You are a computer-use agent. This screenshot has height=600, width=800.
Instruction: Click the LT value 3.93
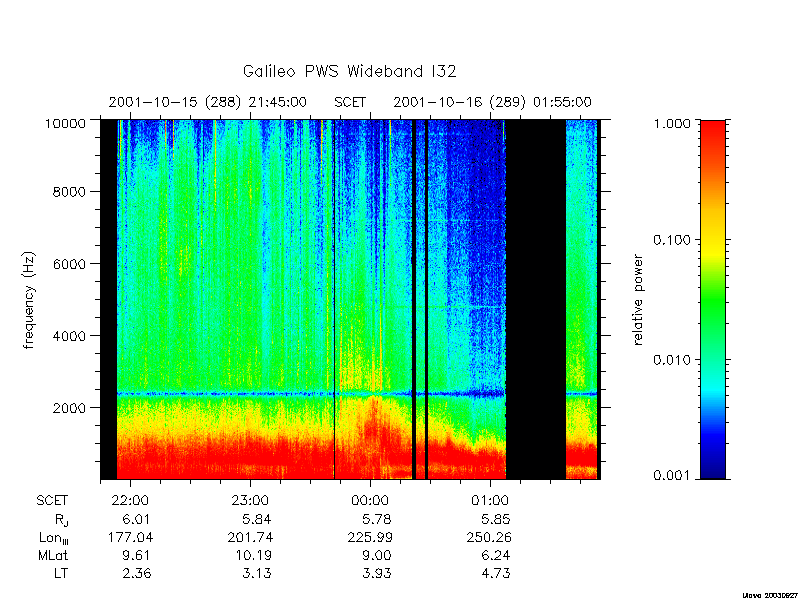tap(377, 573)
